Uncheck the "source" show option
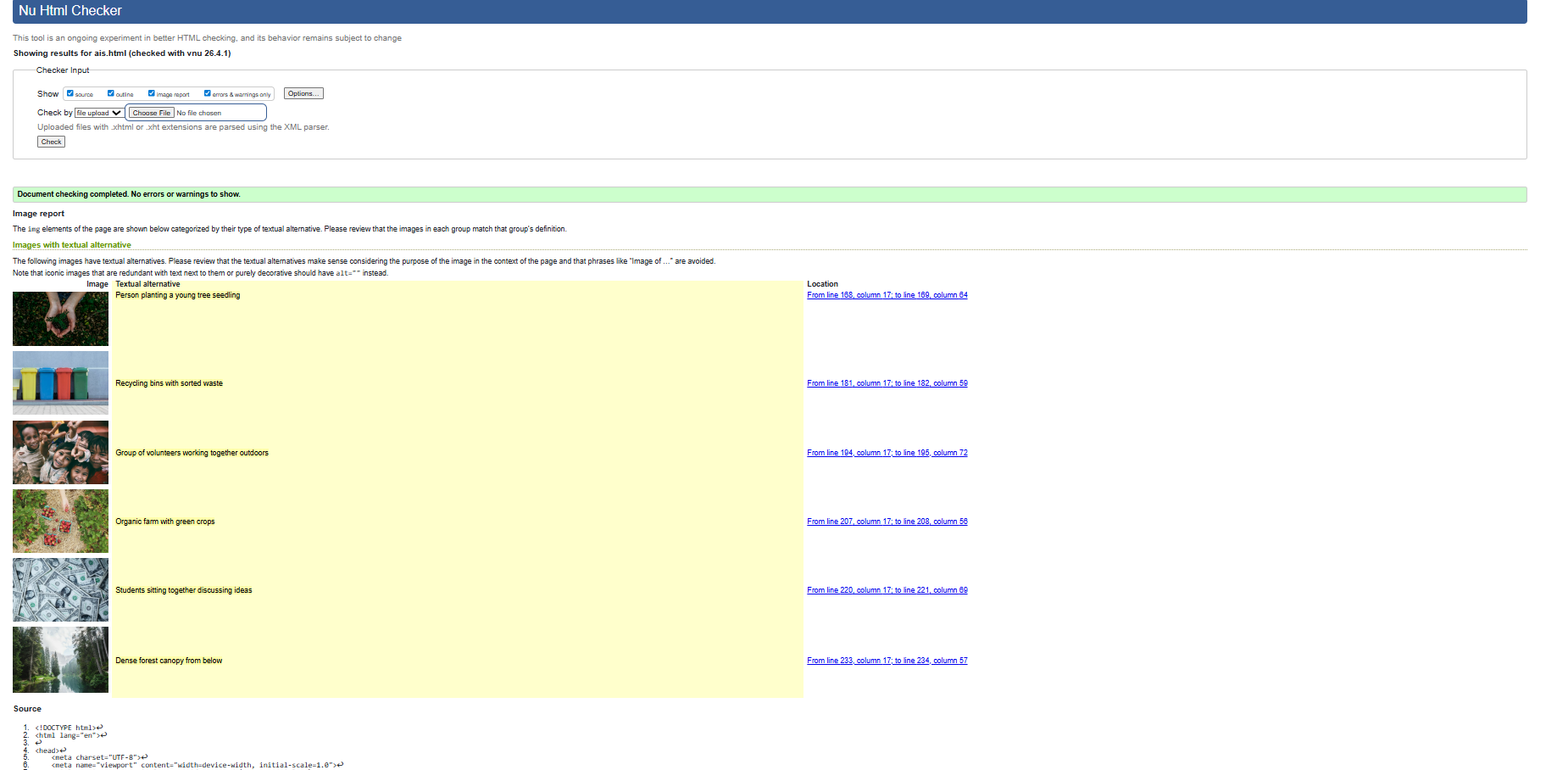The height and width of the screenshot is (770, 1568). (x=70, y=93)
